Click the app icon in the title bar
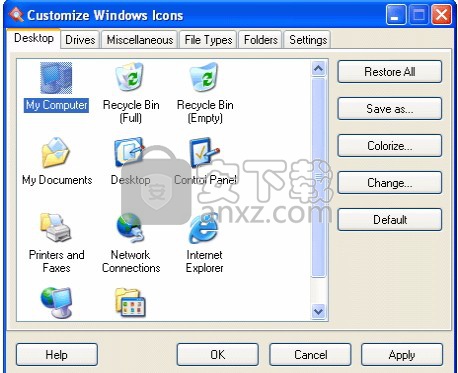This screenshot has width=458, height=373. click(x=16, y=15)
